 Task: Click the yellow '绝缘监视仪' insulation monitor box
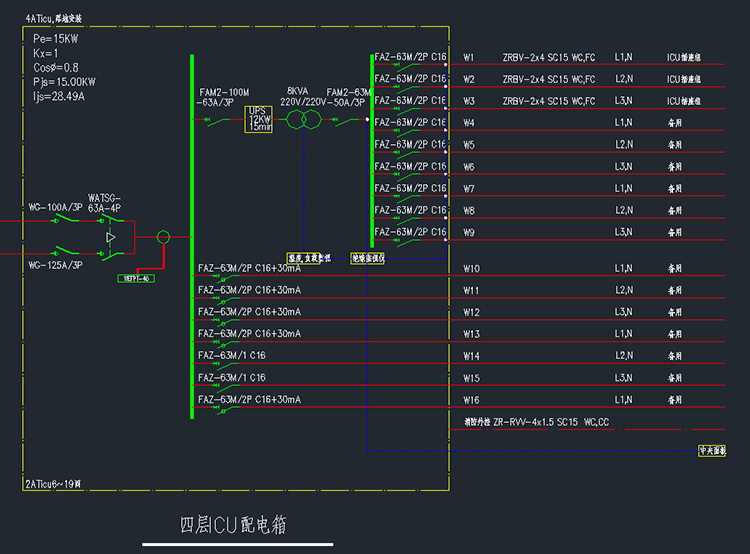pyautogui.click(x=367, y=258)
